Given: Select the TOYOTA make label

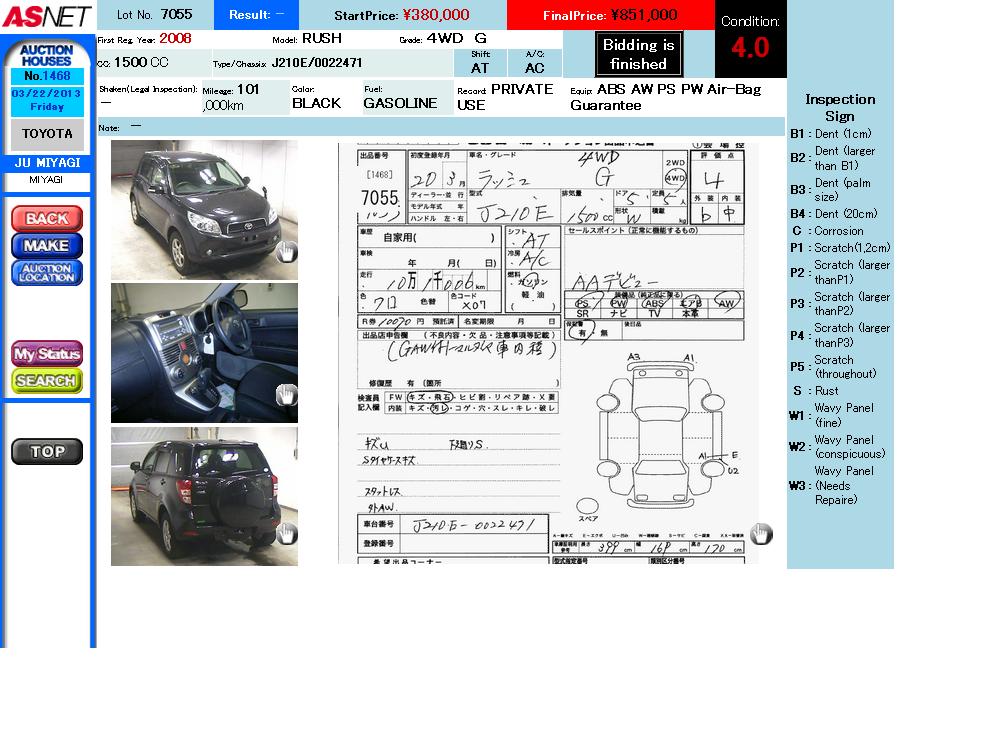Looking at the screenshot, I should pyautogui.click(x=47, y=134).
